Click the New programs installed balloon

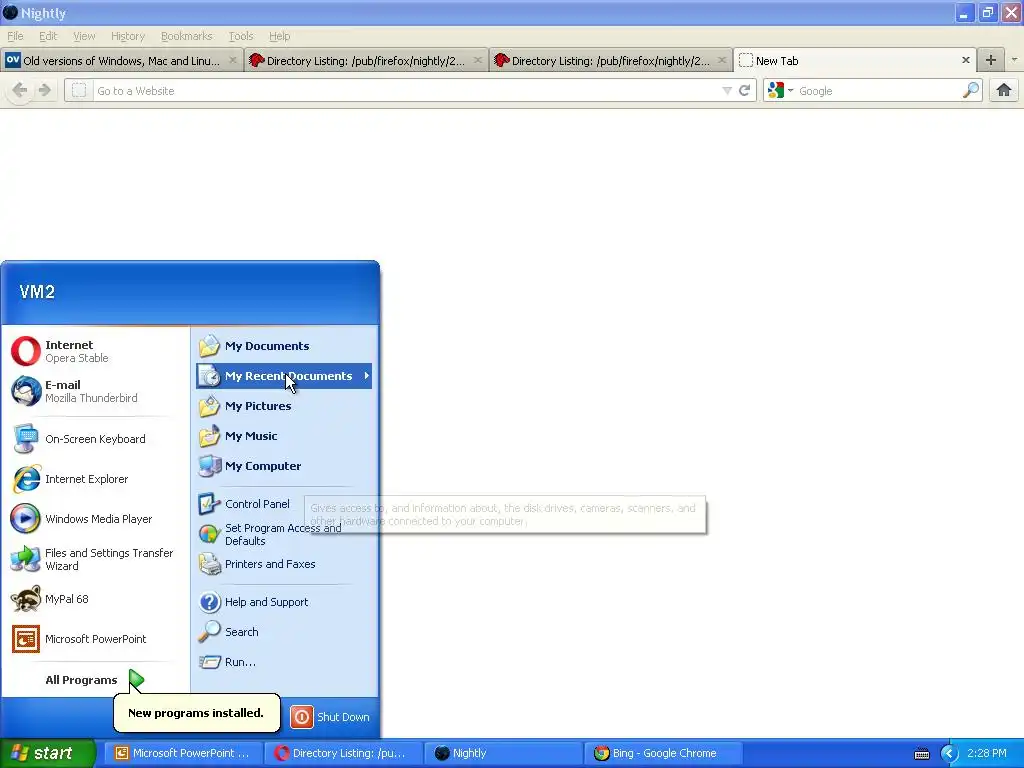tap(196, 712)
